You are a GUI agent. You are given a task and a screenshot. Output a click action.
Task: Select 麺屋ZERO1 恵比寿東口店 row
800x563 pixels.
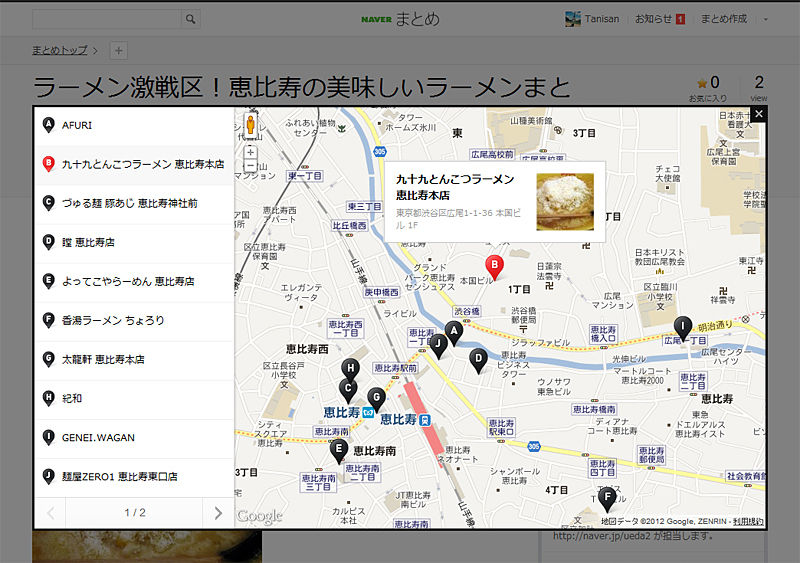click(x=135, y=477)
